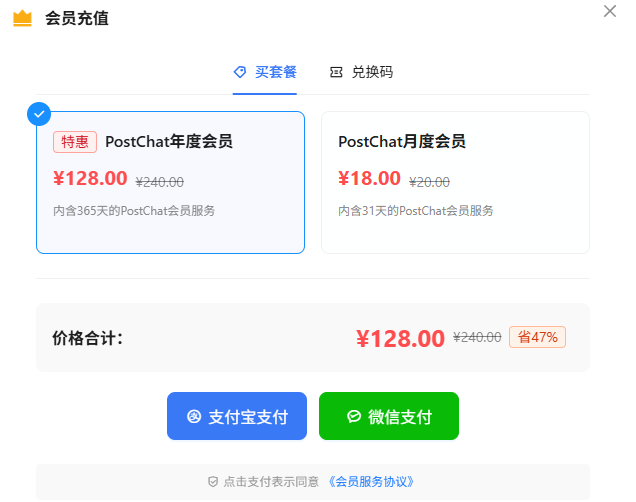Open the 兑换码 tab
Image resolution: width=636 pixels, height=502 pixels.
click(371, 72)
